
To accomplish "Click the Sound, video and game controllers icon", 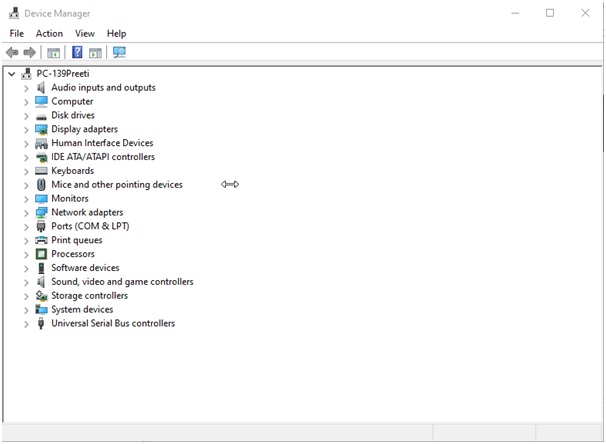I will (41, 282).
